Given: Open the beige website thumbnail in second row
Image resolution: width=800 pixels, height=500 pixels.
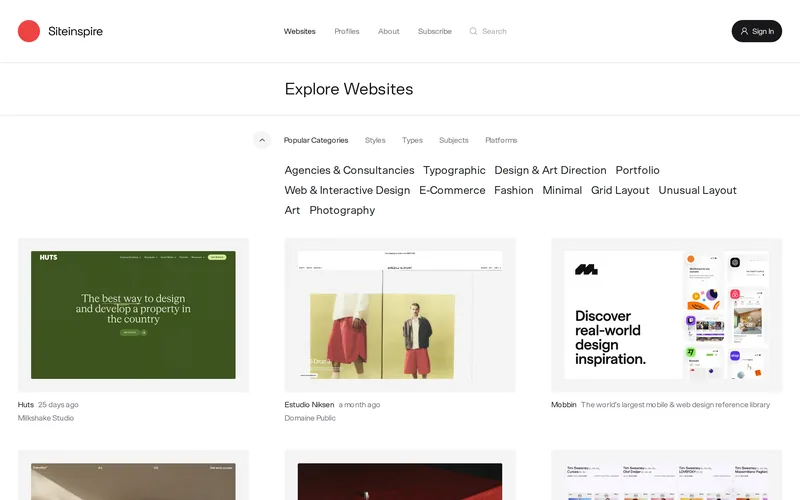Looking at the screenshot, I should [x=133, y=475].
